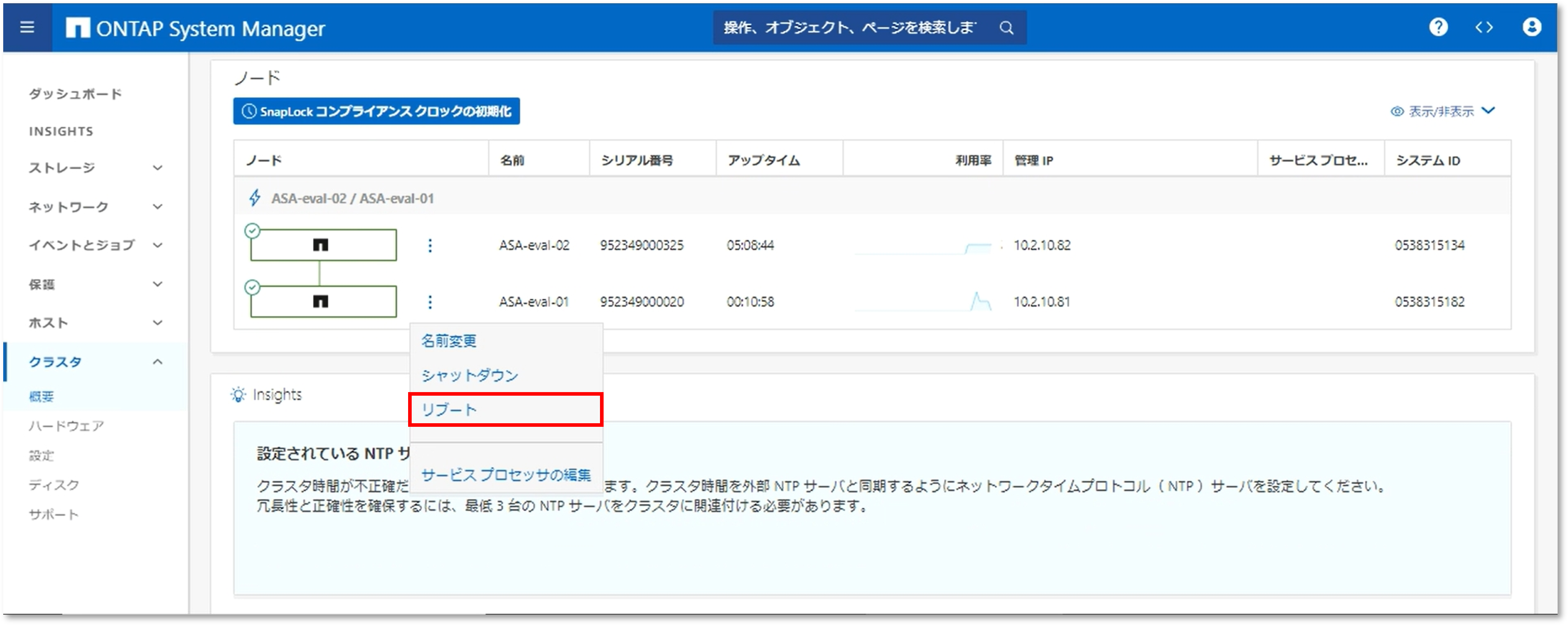This screenshot has height=625, width=1568.
Task: Click the ASA-eval-02 name cell
Action: (x=534, y=246)
